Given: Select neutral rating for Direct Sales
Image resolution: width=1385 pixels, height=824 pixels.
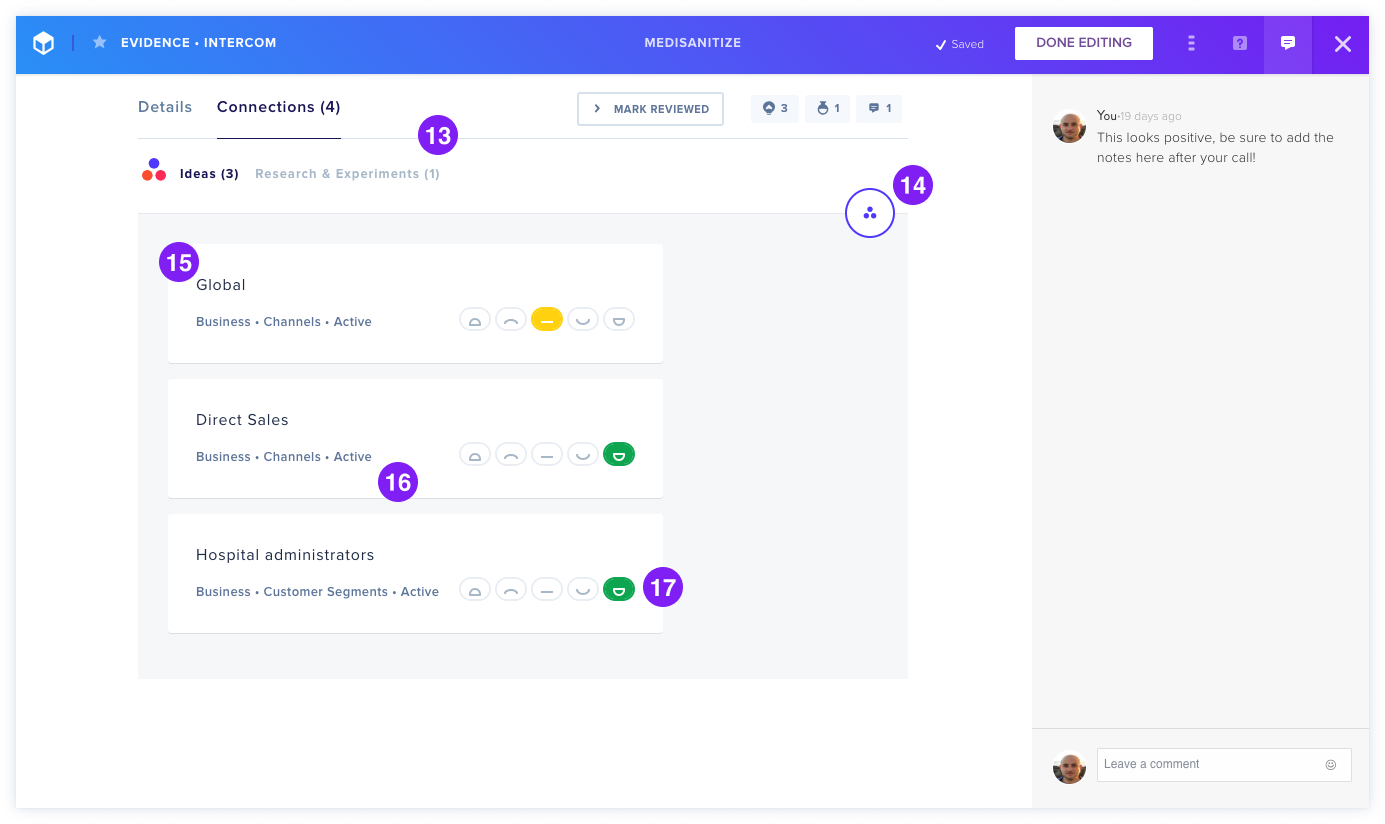Looking at the screenshot, I should pos(547,455).
